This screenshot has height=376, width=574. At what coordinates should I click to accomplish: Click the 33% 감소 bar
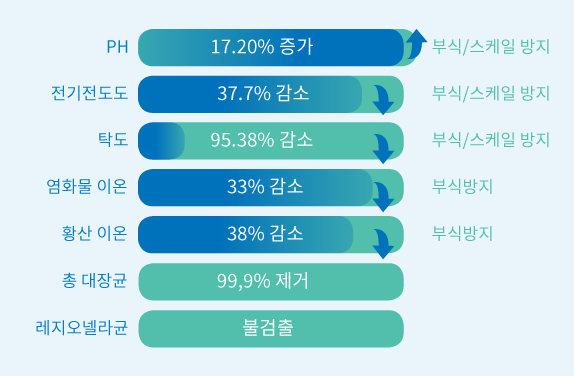pos(271,187)
